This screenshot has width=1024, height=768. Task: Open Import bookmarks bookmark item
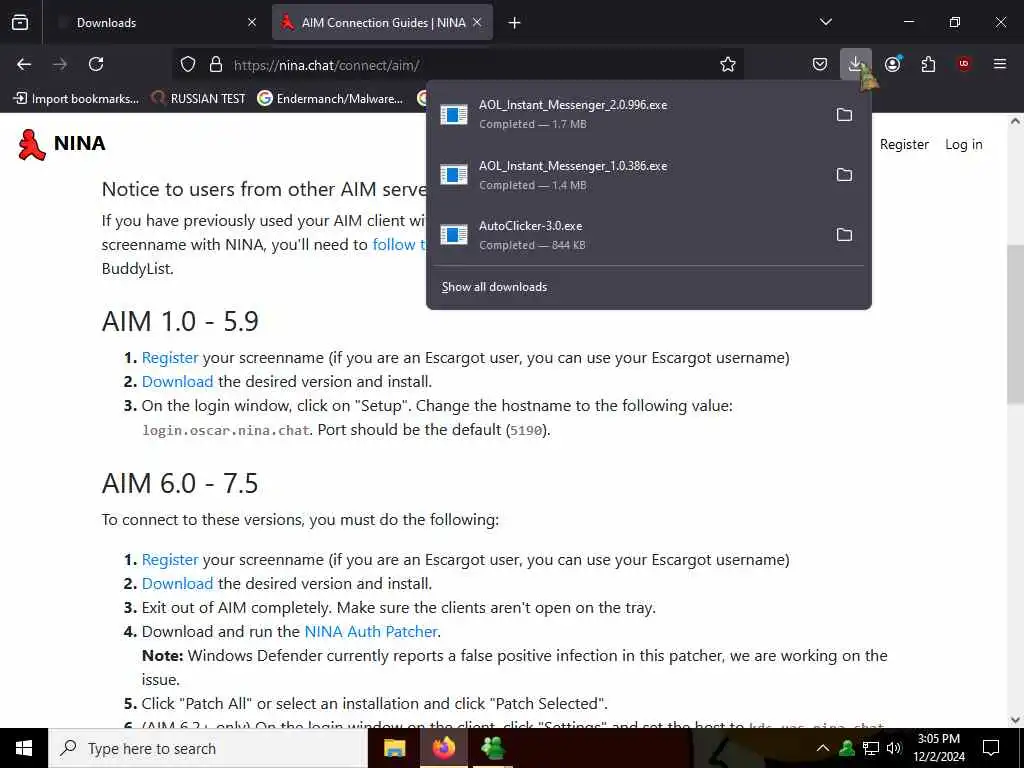tap(76, 99)
